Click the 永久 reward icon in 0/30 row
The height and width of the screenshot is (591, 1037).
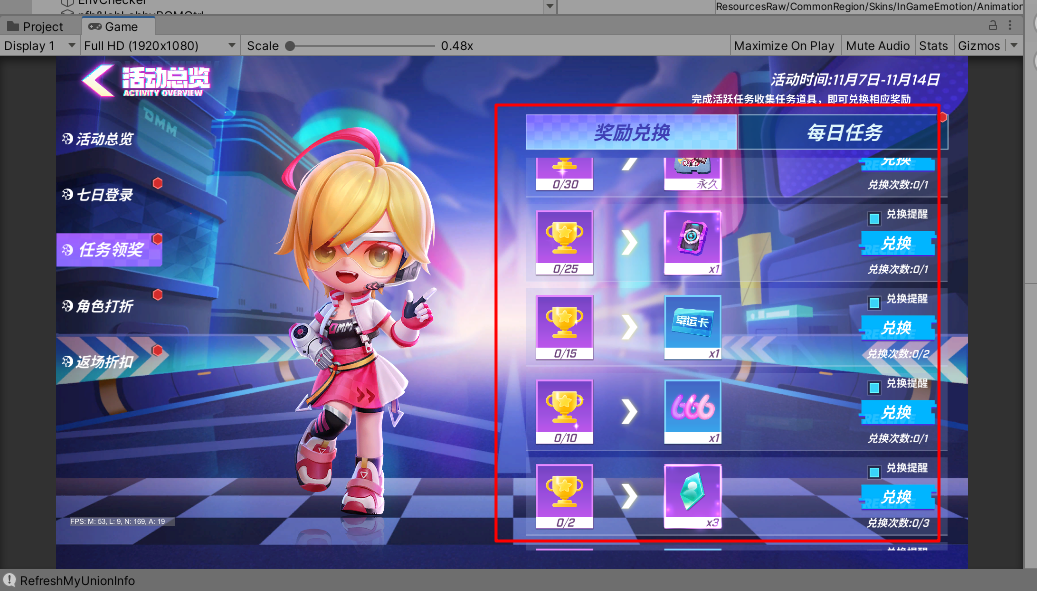pyautogui.click(x=692, y=174)
